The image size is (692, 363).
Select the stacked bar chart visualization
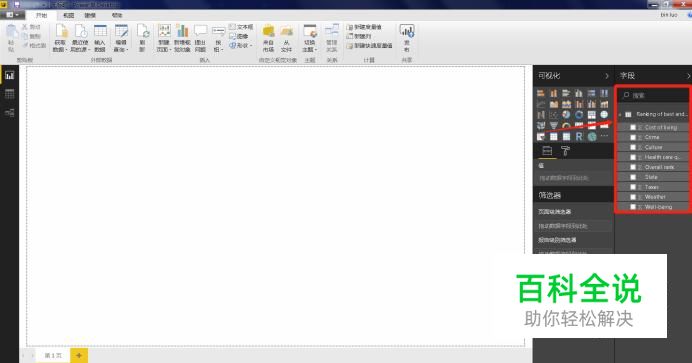click(x=541, y=93)
